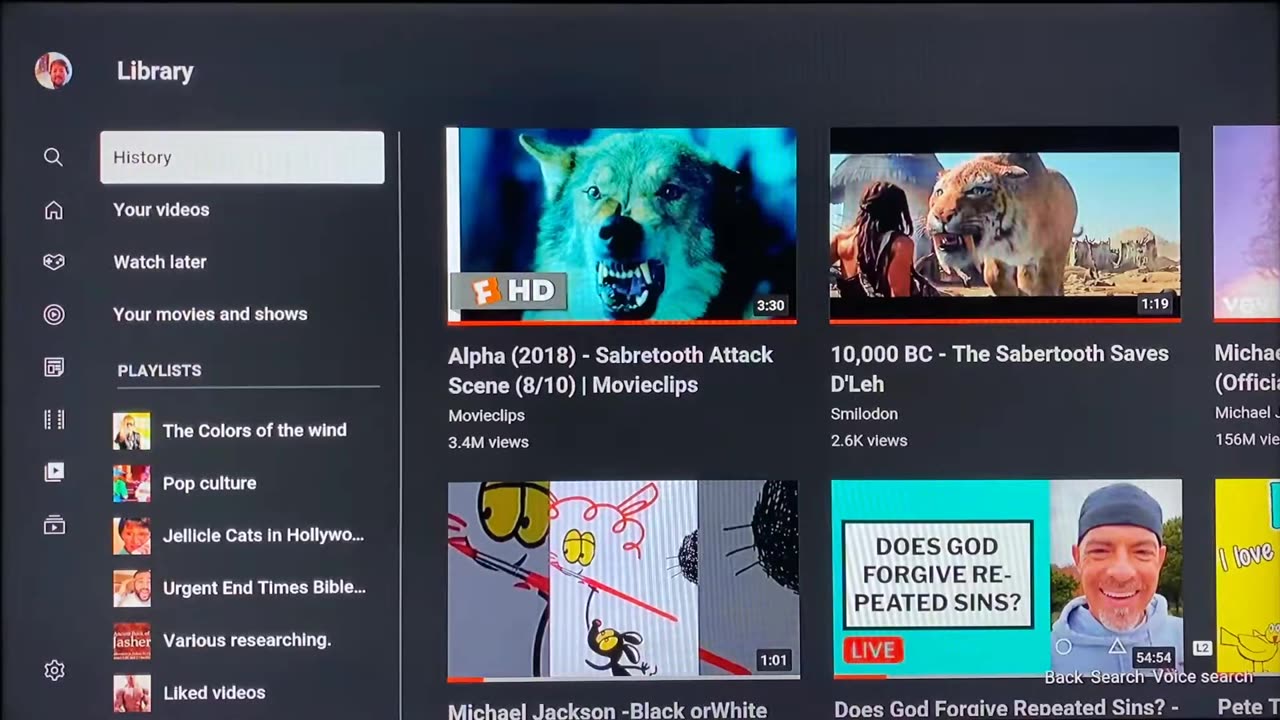Click Liked videos playlist thumbnail icon

pyautogui.click(x=131, y=693)
